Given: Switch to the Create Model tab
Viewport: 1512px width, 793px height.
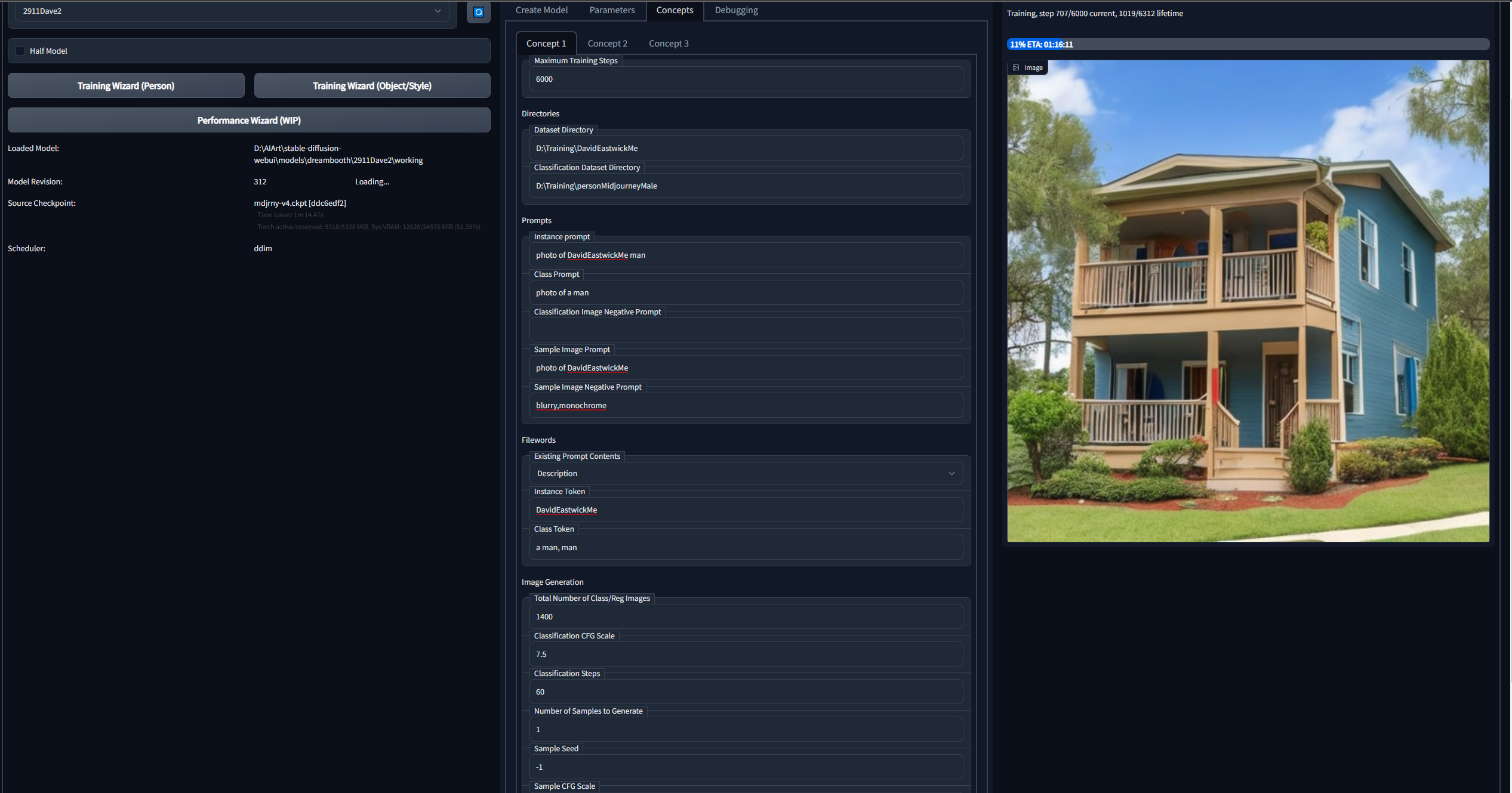Looking at the screenshot, I should 541,10.
